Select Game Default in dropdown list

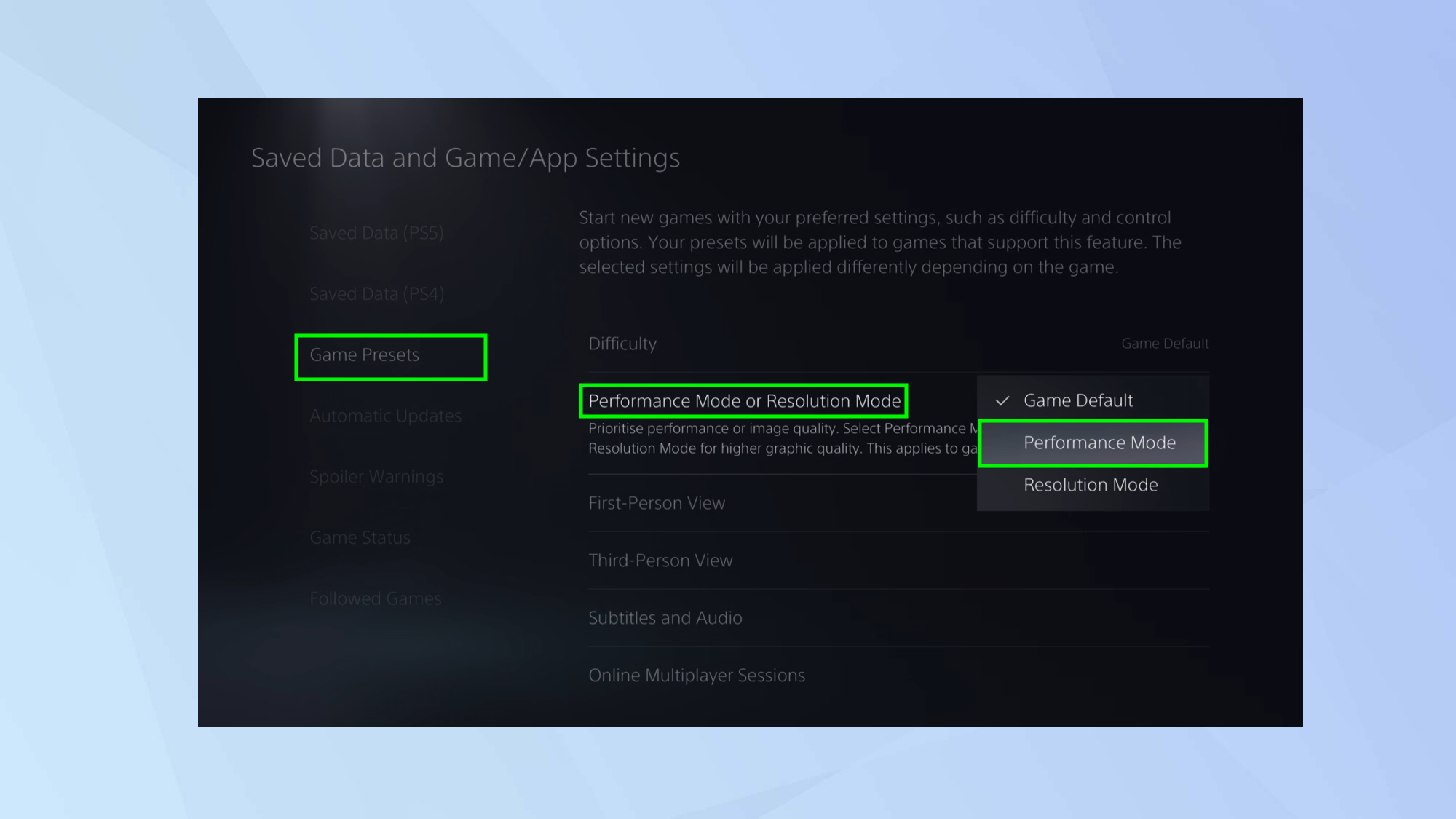coord(1077,400)
